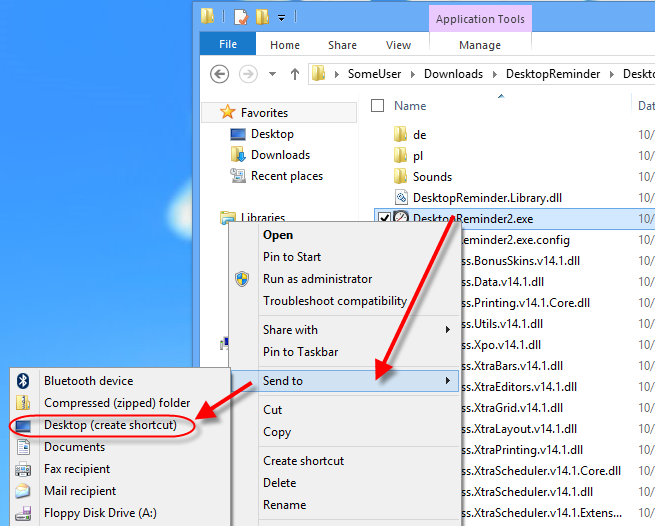Expand chevron before SomeUser breadcrumb
The image size is (655, 526).
[337, 75]
